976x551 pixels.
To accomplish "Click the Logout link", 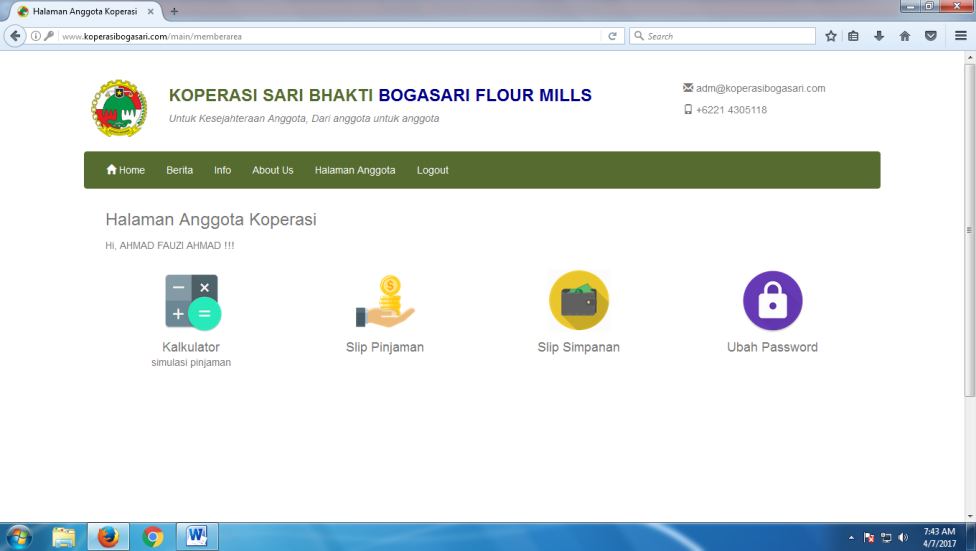I will click(x=432, y=170).
